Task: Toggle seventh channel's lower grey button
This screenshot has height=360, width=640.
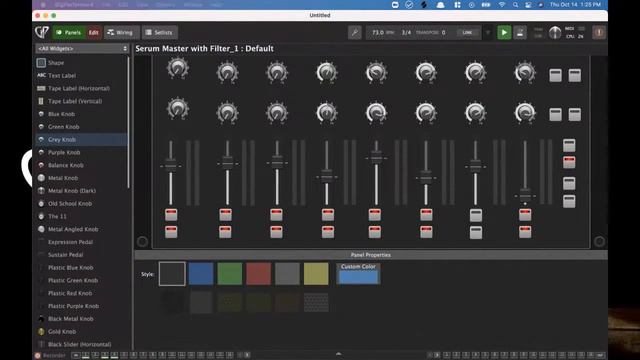Action: (476, 233)
